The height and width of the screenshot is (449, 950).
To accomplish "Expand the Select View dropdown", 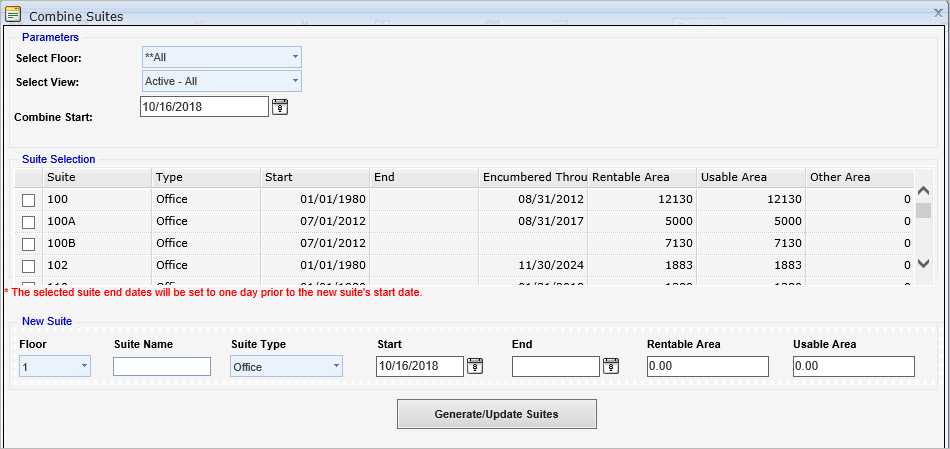I will tap(222, 81).
